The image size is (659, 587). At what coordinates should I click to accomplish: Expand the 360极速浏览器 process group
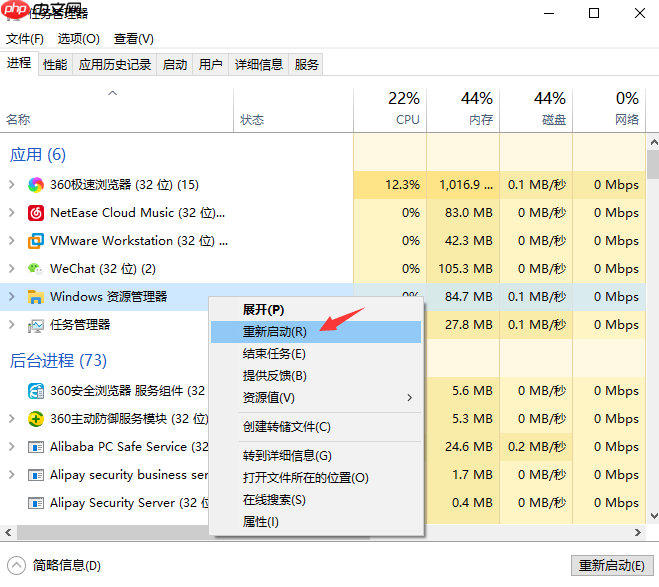(x=12, y=185)
